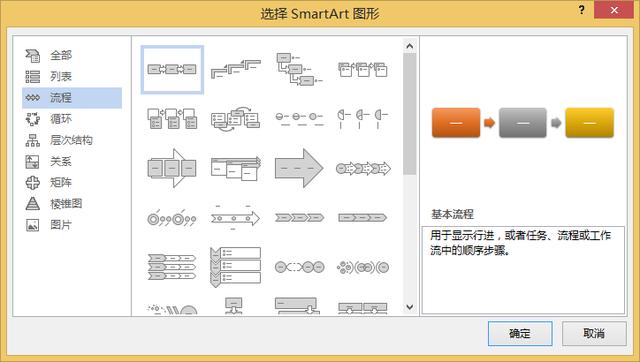Screen dimensions: 640x362
Task: Pick the solid upward arrow process layout
Action: tap(299, 168)
